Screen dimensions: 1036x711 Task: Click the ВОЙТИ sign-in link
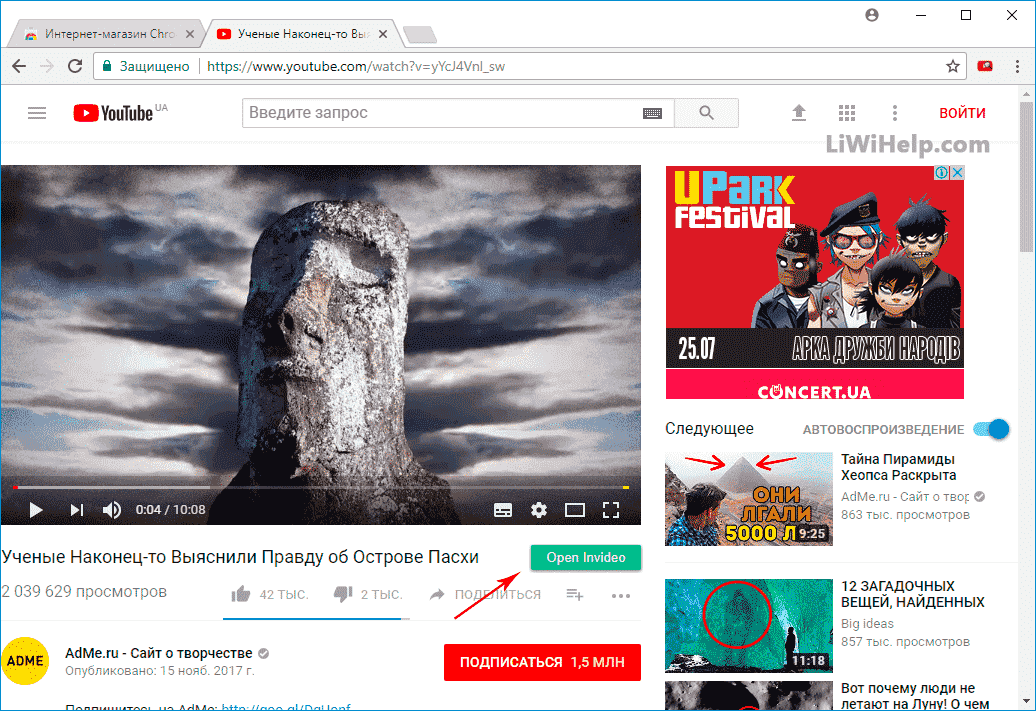[x=963, y=113]
